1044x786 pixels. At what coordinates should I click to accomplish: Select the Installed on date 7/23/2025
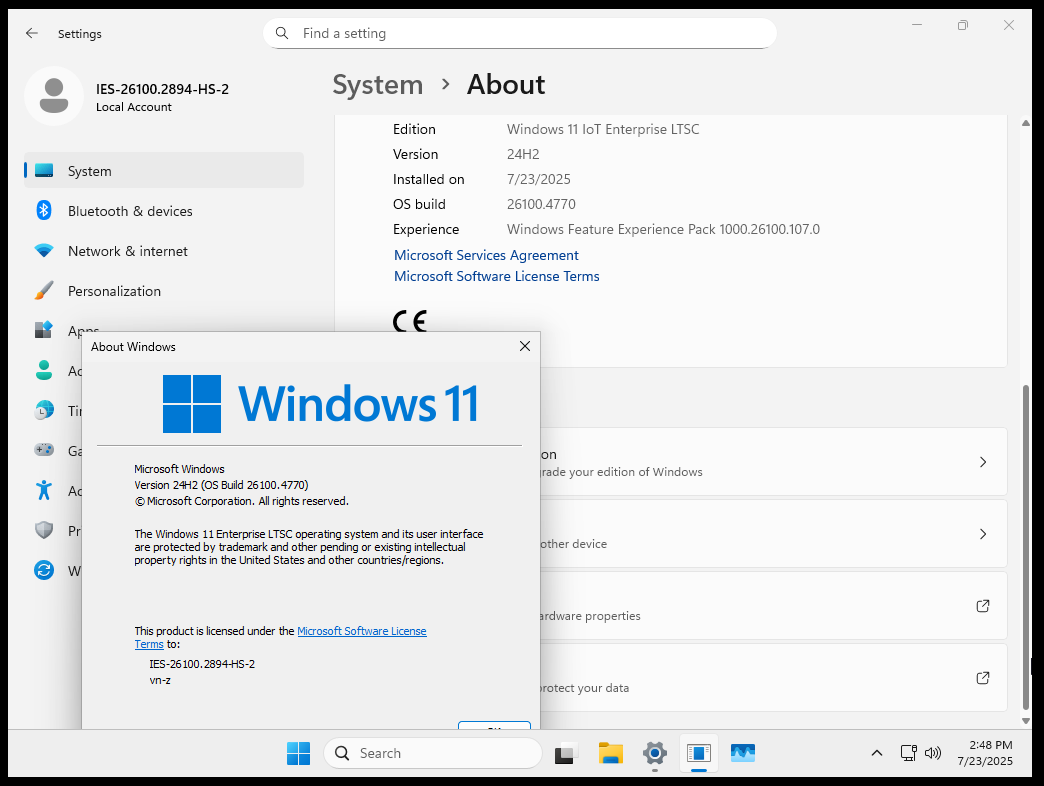point(539,180)
